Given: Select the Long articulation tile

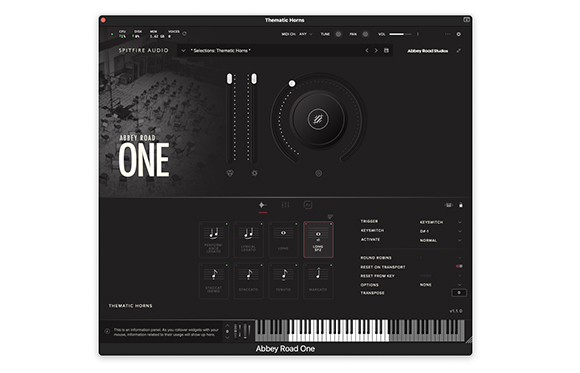Looking at the screenshot, I should click(x=283, y=239).
